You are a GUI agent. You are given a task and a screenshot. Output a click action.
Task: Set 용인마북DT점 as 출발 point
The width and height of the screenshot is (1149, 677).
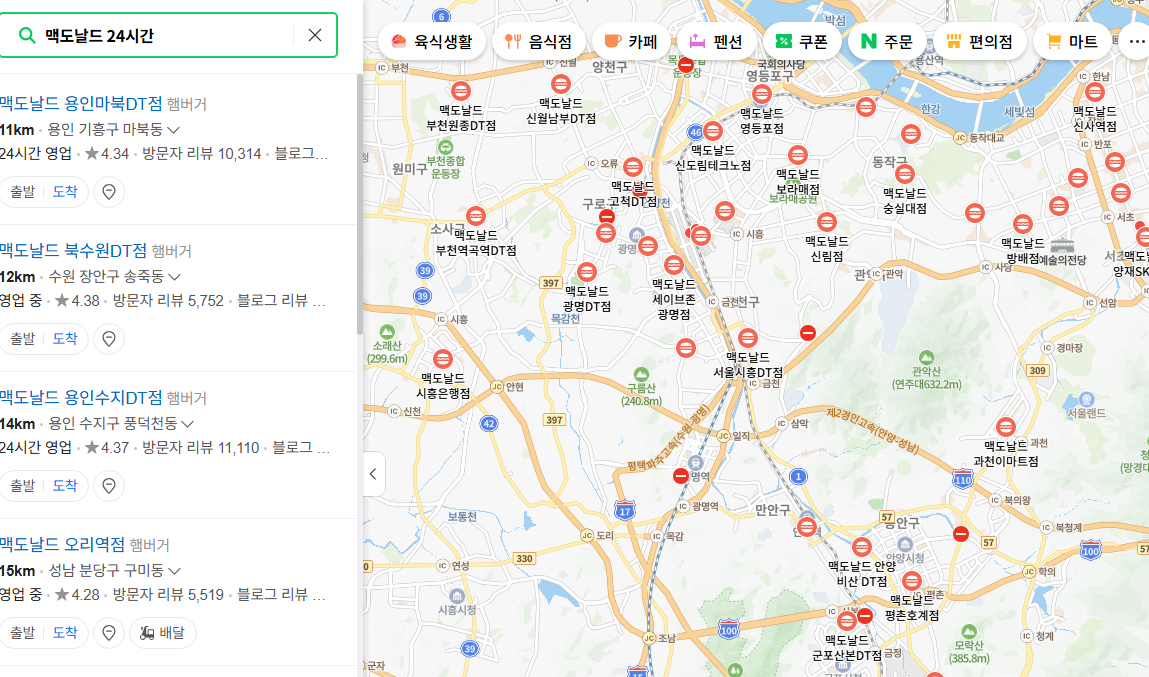(x=23, y=192)
